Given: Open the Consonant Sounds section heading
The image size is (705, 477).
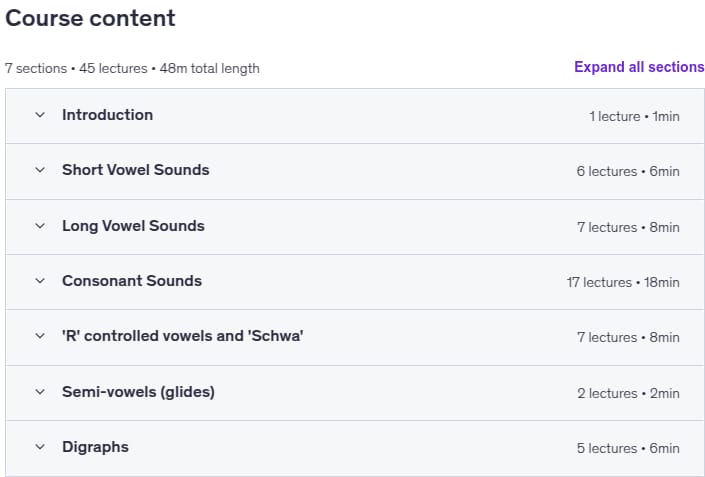Looking at the screenshot, I should coord(132,281).
